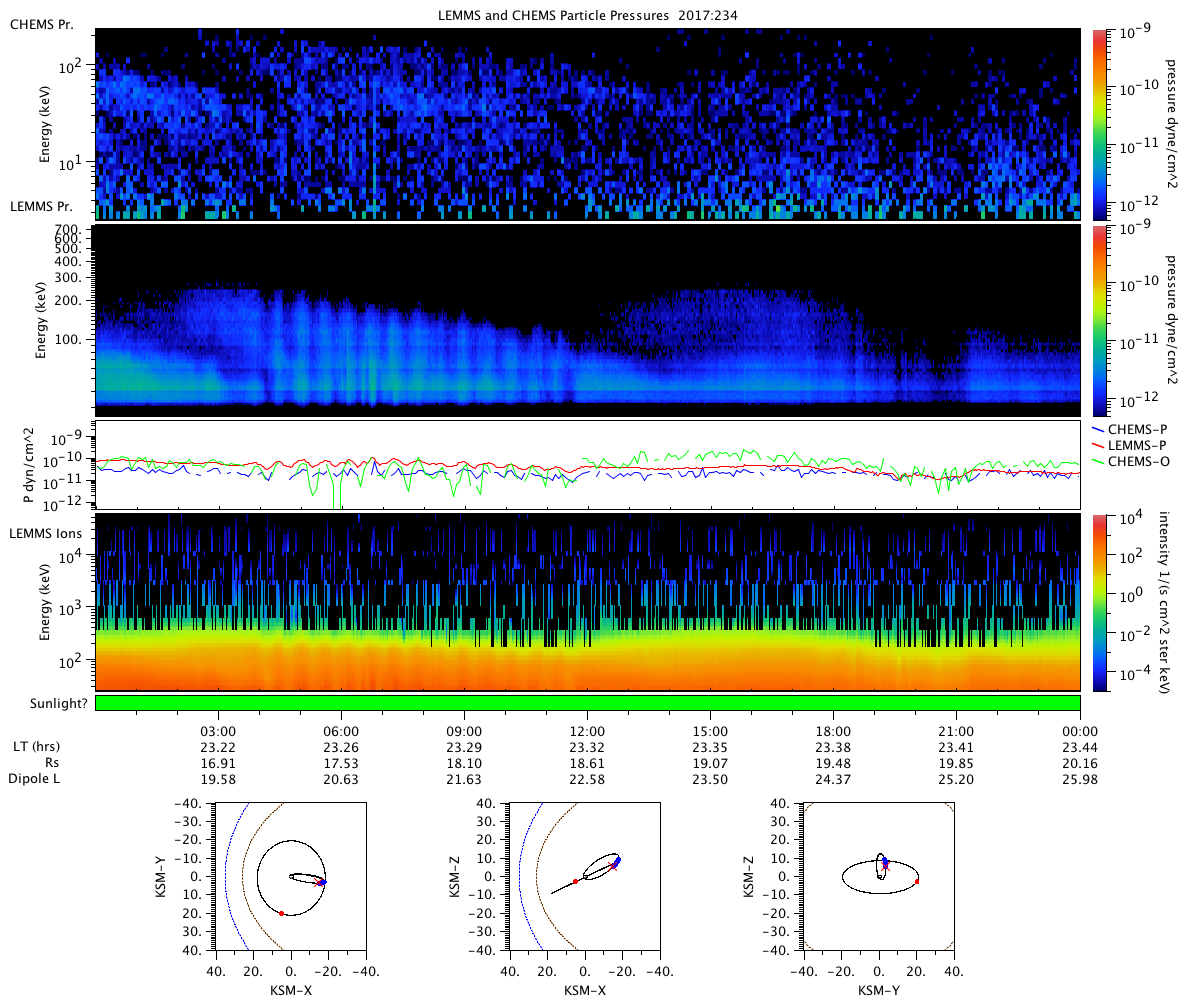
Task: Click the 'Energy (keV)' label of the LEMMS Ions panel
Action: 43,602
